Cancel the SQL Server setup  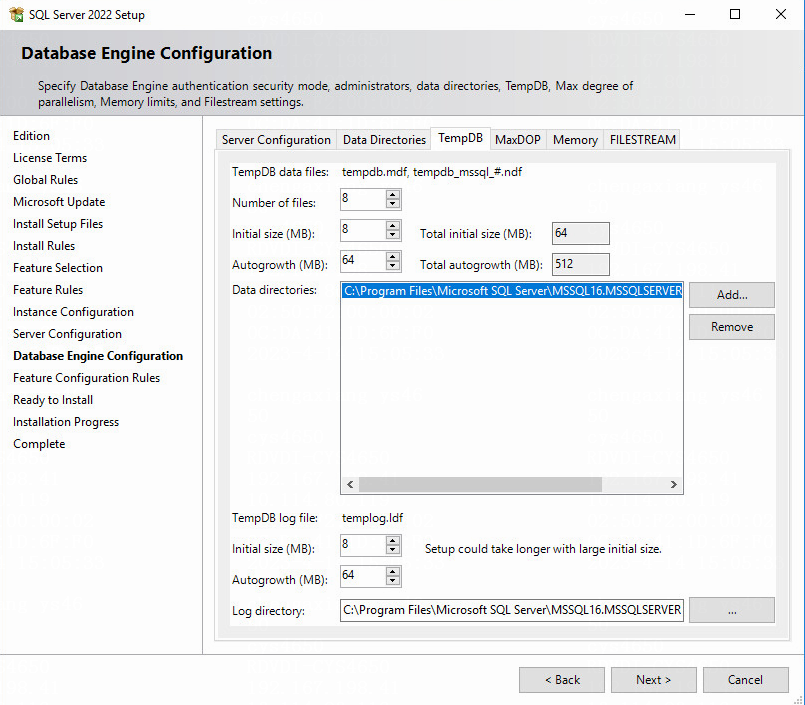tap(745, 680)
